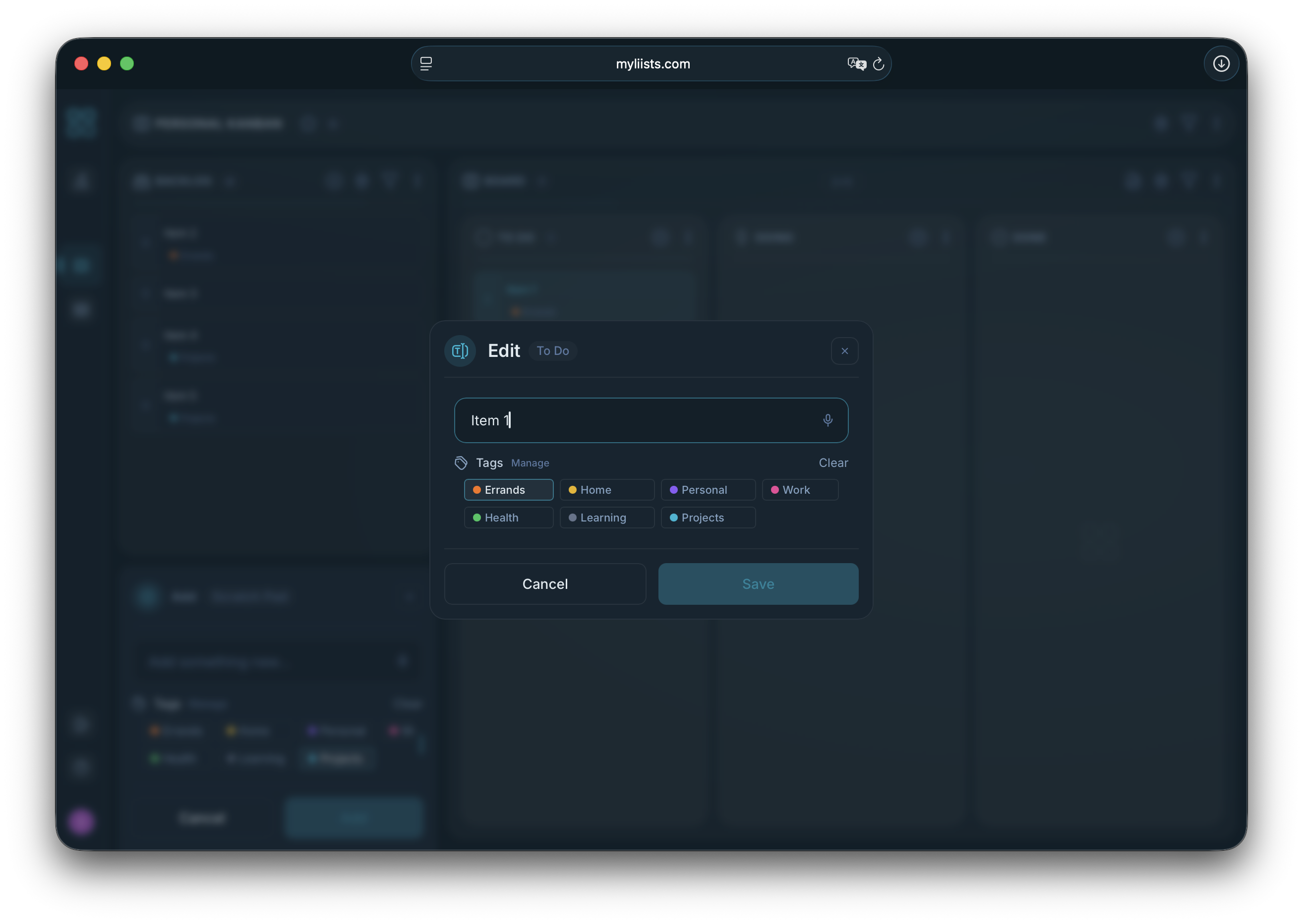Click the tag icon beside the Tags label
This screenshot has width=1303, height=924.
coord(461,462)
